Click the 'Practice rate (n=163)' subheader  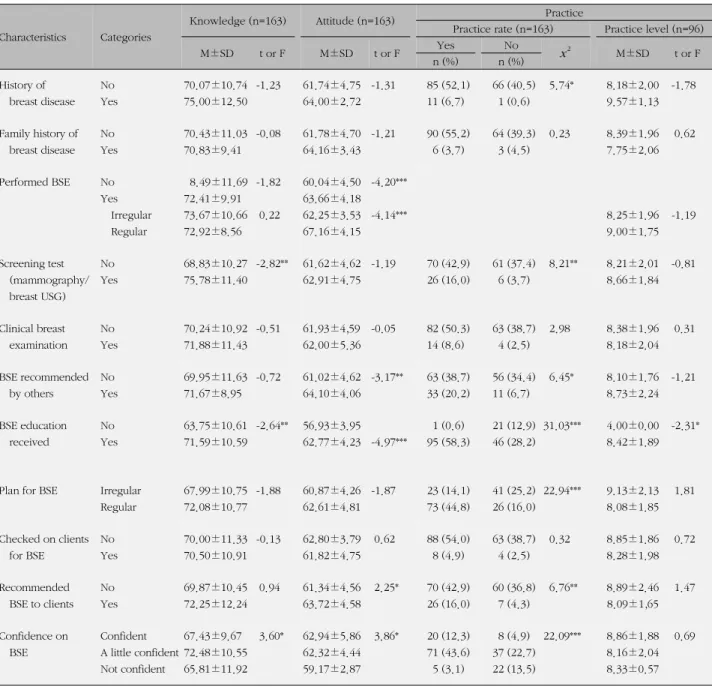[x=503, y=29]
